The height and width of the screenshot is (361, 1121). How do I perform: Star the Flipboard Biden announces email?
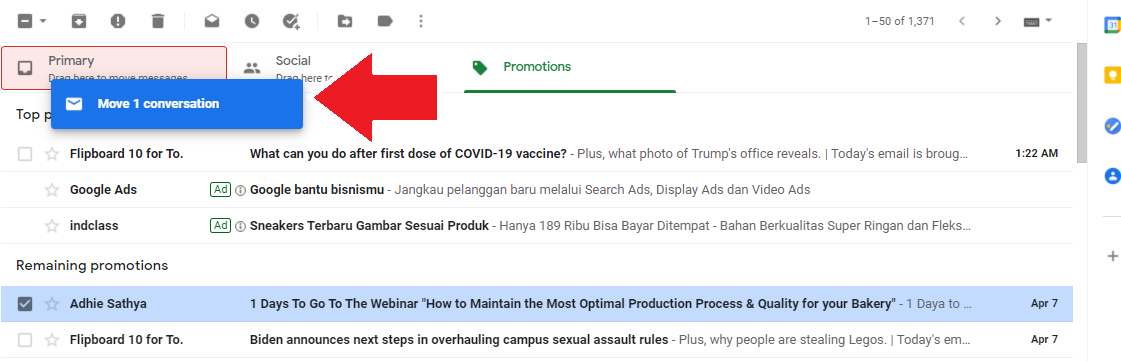[51, 340]
